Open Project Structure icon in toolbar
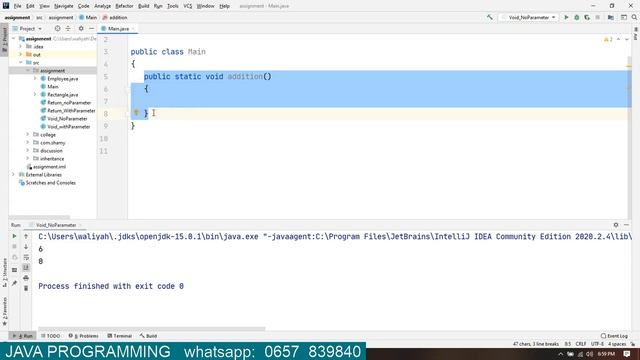 coord(611,18)
